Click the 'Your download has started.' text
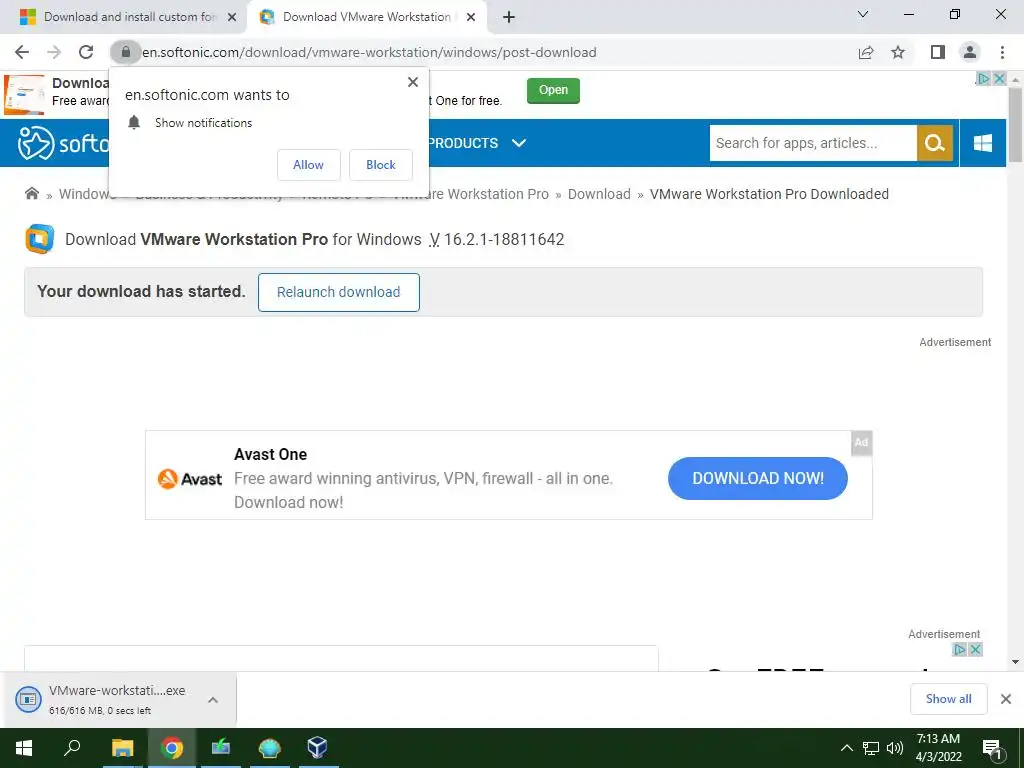Viewport: 1024px width, 768px height. coord(141,291)
